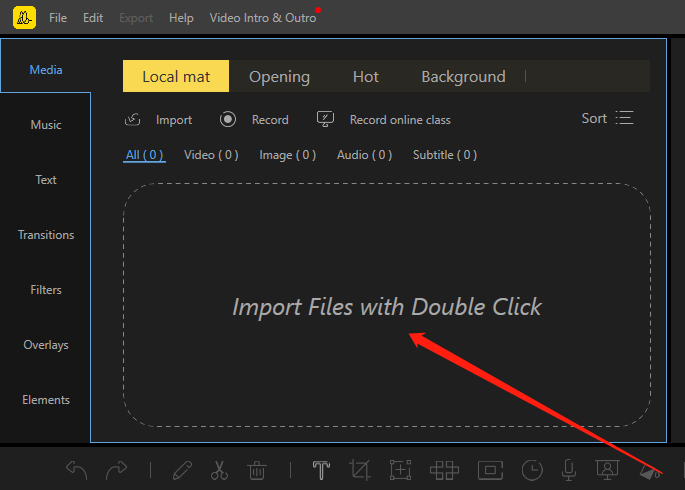This screenshot has height=490, width=685.
Task: Click the microphone voiceover icon
Action: coord(569,470)
